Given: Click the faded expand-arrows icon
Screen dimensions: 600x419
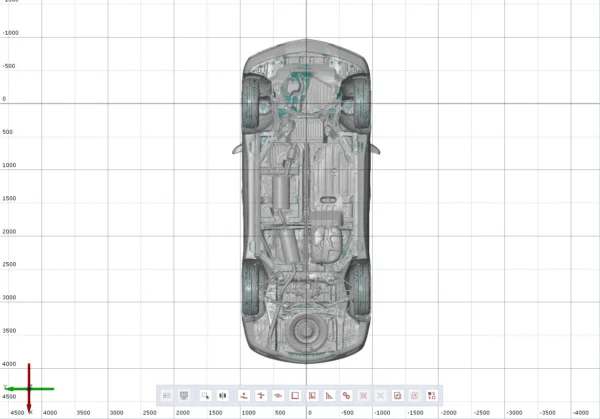Looking at the screenshot, I should [380, 395].
